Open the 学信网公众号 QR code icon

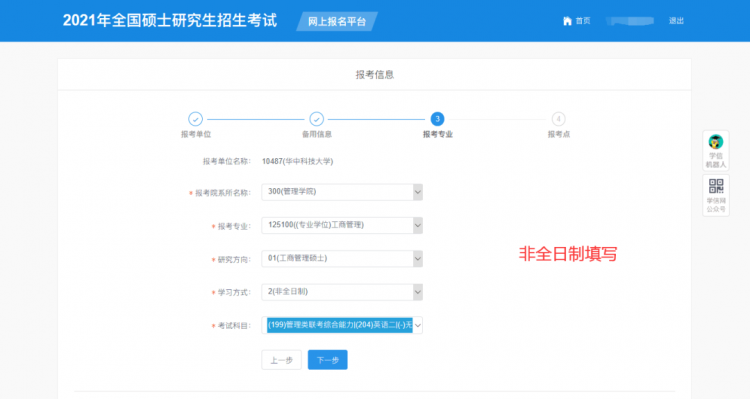point(716,186)
